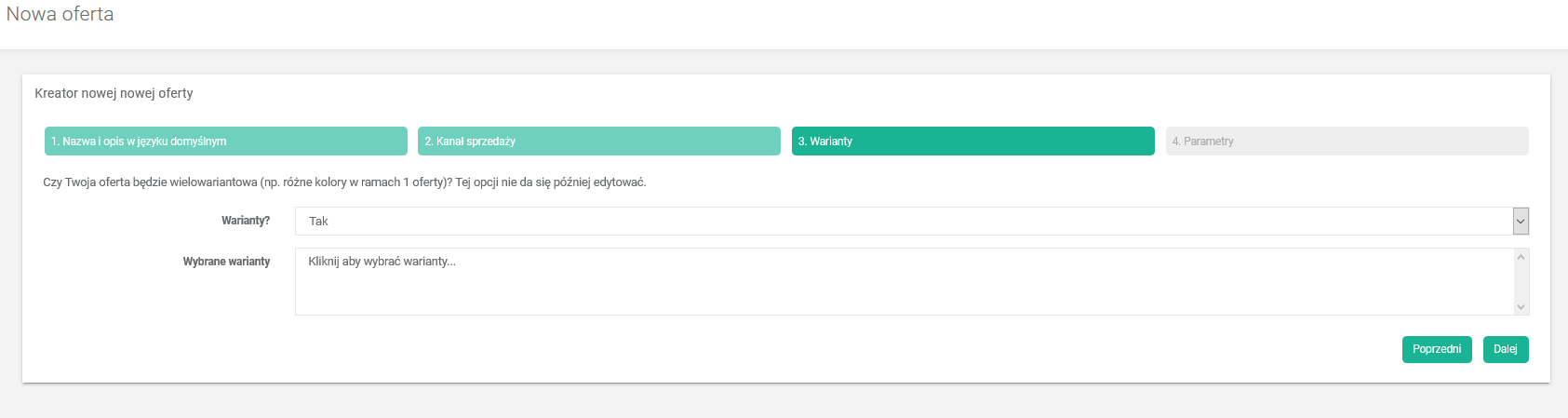This screenshot has width=1568, height=418.
Task: Click the multi-variant offer question text
Action: 344,182
